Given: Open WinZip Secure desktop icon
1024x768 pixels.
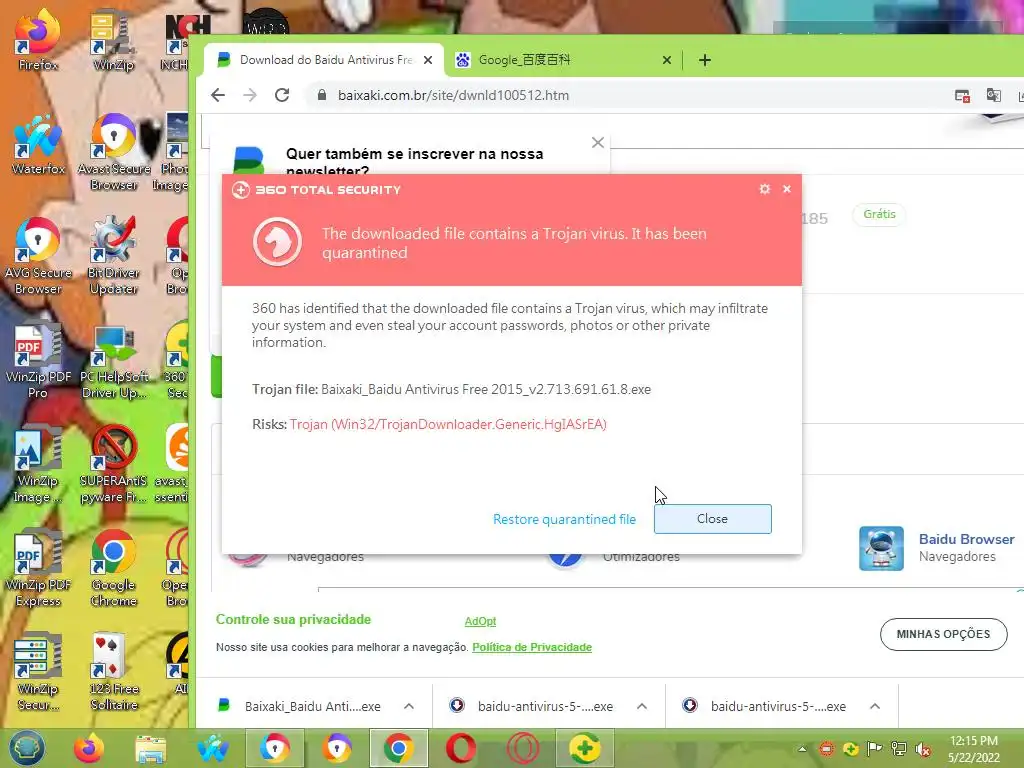Looking at the screenshot, I should click(38, 673).
